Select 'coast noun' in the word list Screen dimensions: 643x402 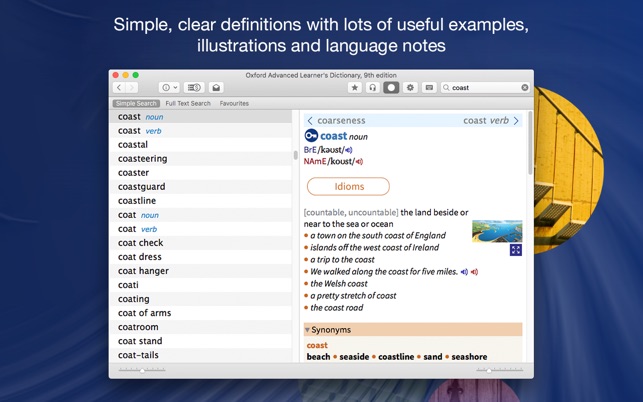tap(201, 117)
